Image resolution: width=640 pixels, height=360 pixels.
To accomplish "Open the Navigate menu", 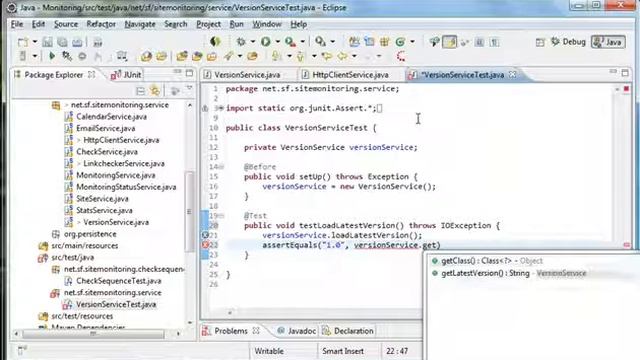I will pyautogui.click(x=140, y=24).
